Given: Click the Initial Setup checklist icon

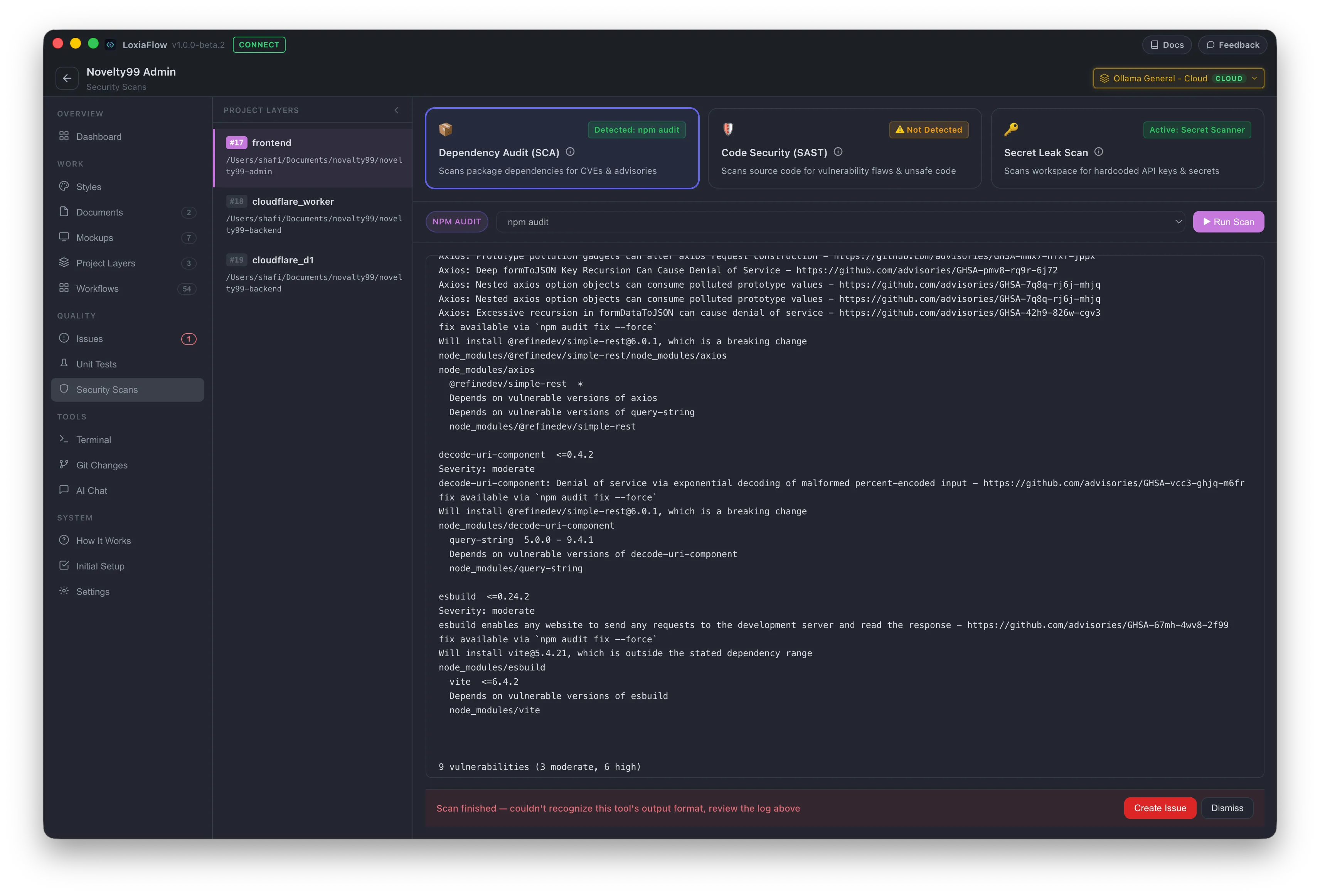Looking at the screenshot, I should click(64, 565).
